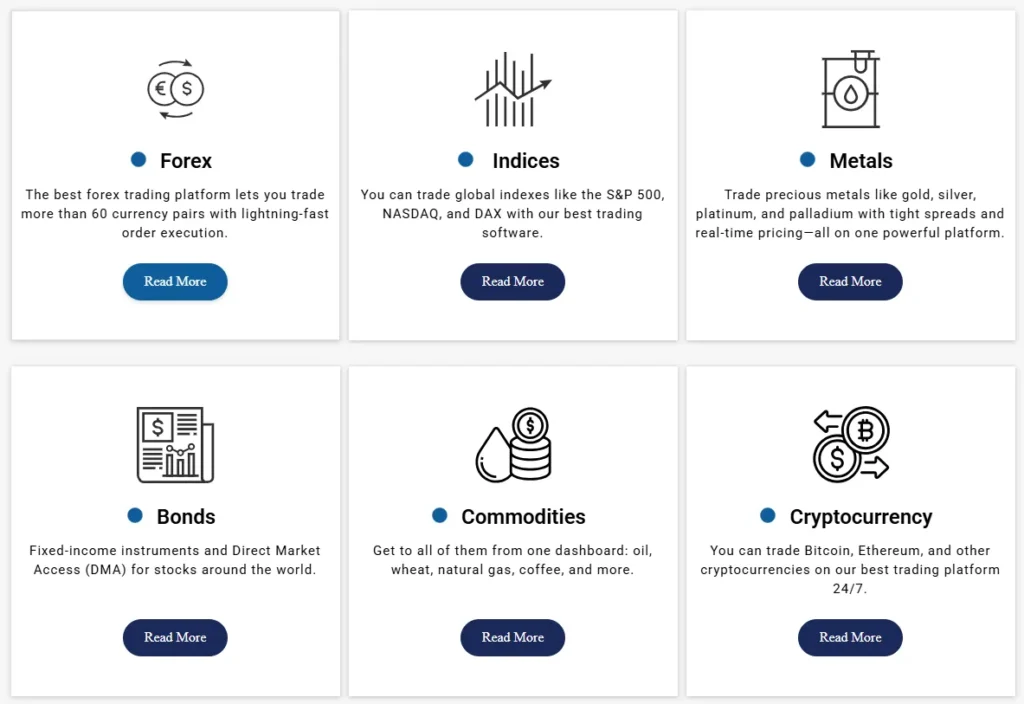Click the Forex description paragraph
1024x704 pixels.
(175, 214)
